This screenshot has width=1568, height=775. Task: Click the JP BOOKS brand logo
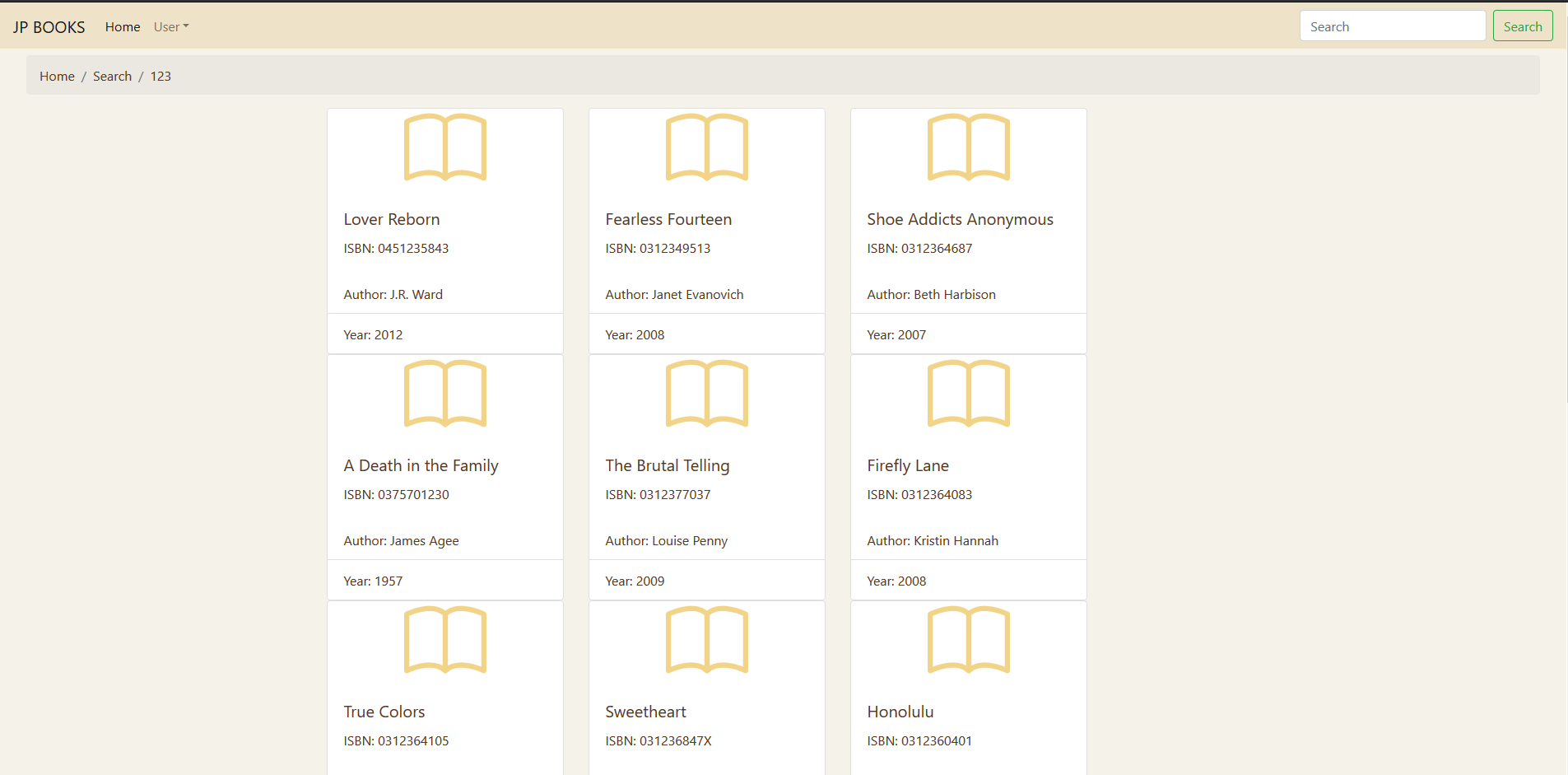[x=49, y=27]
